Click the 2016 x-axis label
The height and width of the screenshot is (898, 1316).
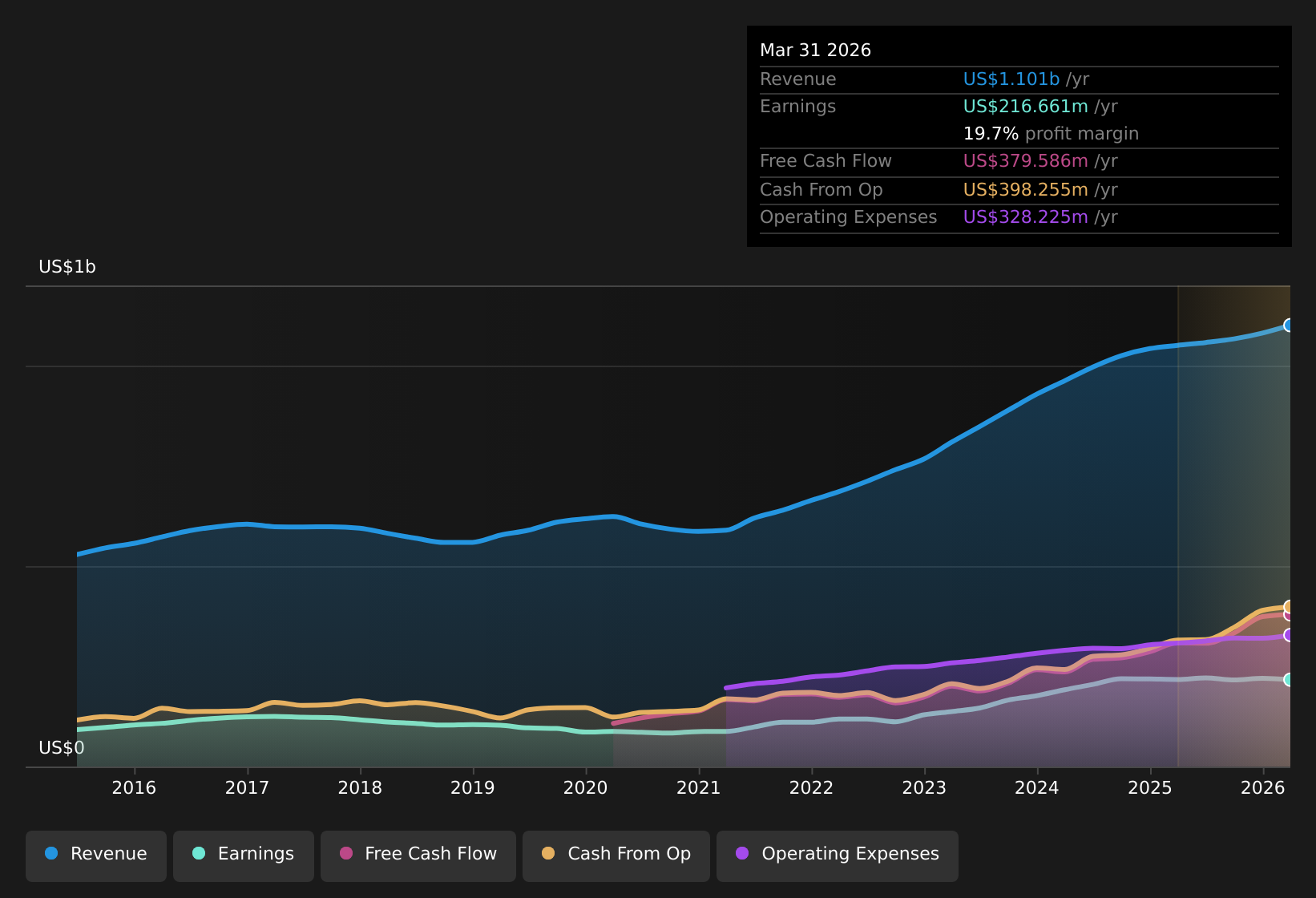(134, 787)
